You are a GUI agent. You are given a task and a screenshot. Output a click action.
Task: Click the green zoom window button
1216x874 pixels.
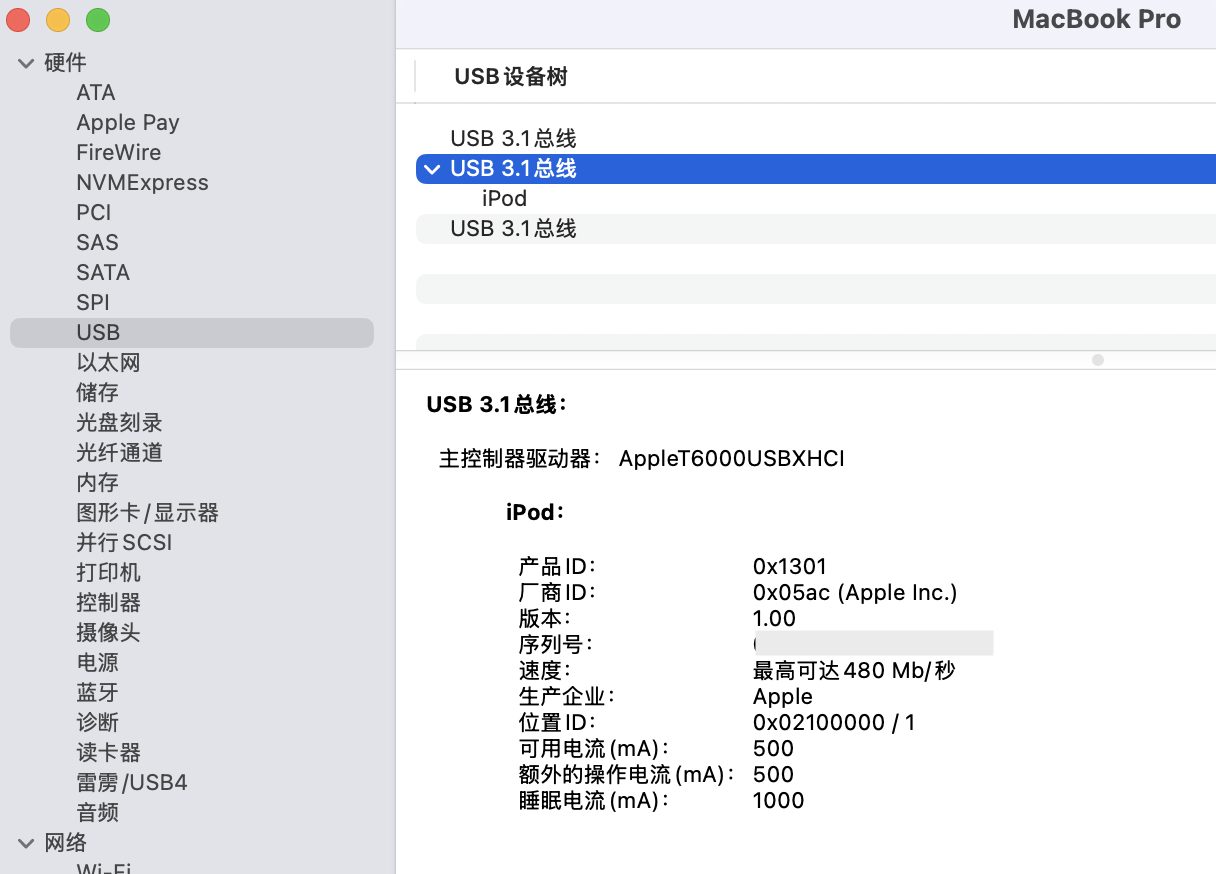pyautogui.click(x=97, y=20)
